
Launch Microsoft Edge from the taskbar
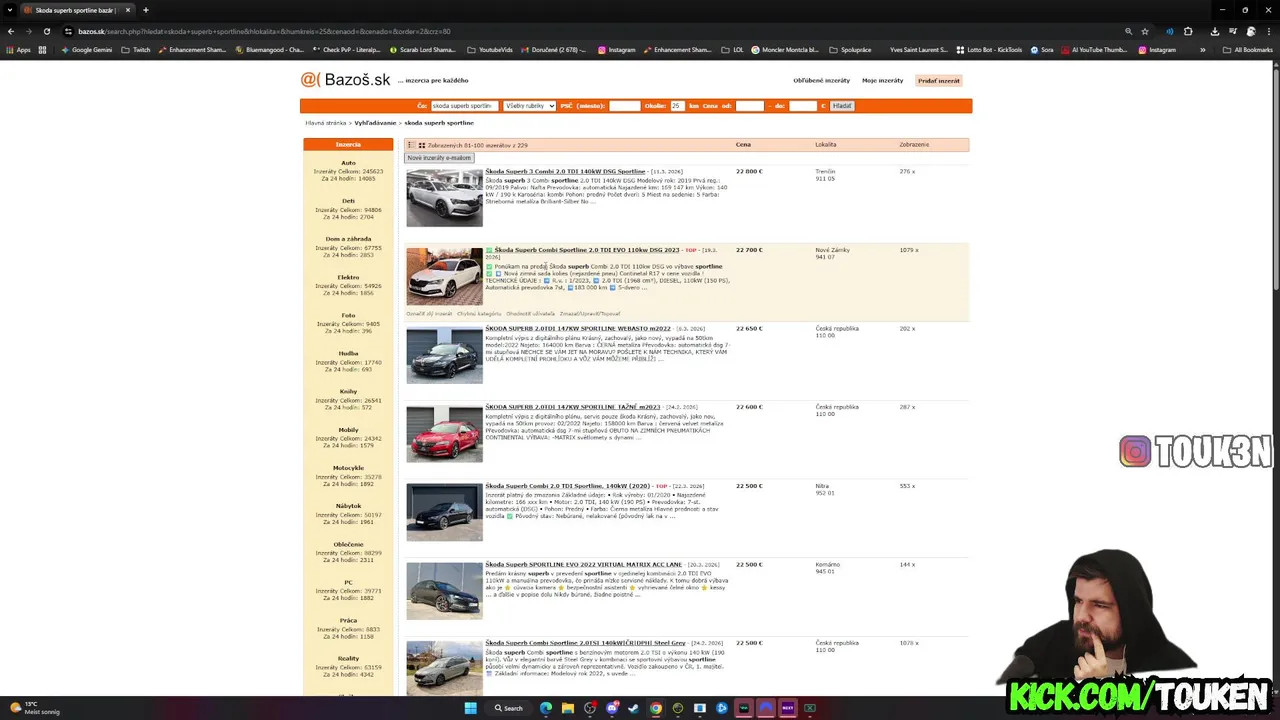(x=546, y=708)
